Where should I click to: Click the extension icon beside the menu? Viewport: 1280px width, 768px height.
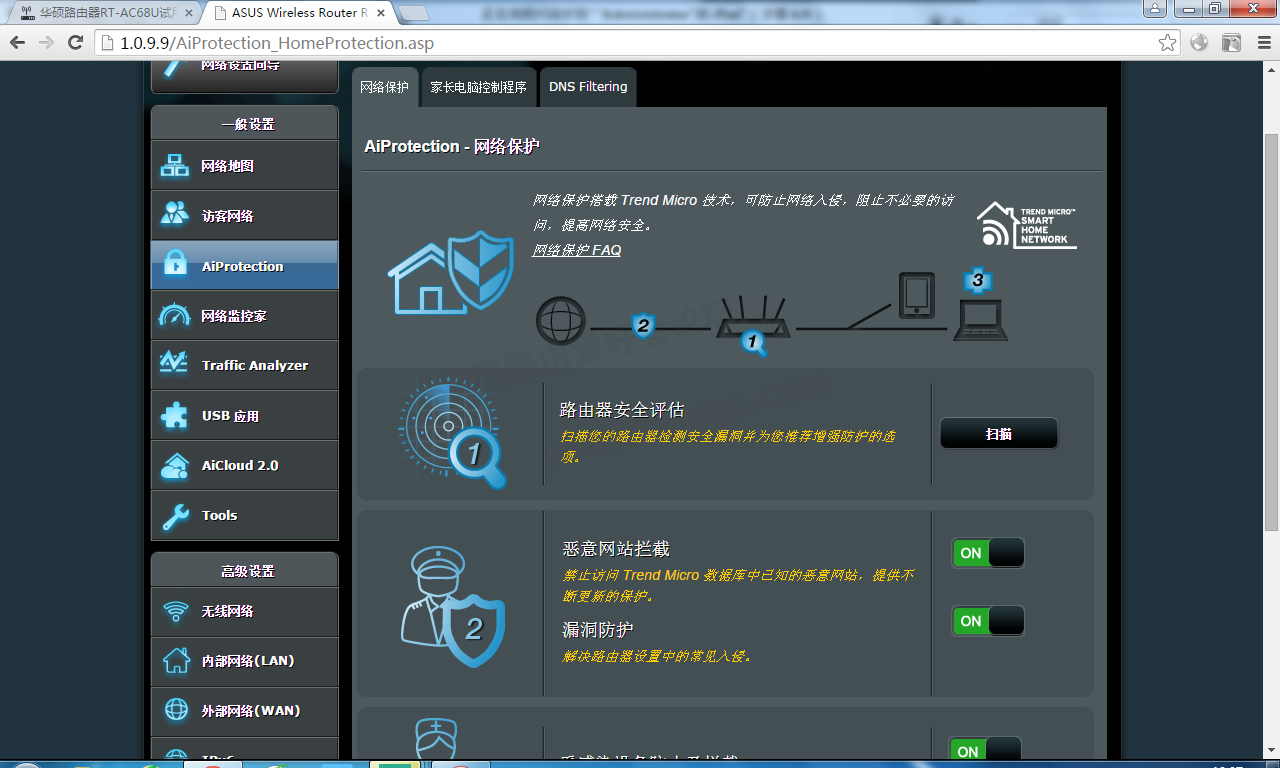click(1231, 43)
